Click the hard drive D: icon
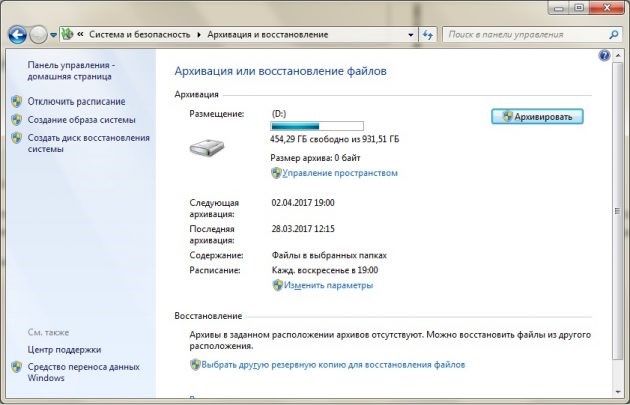The width and height of the screenshot is (630, 405). coord(207,148)
